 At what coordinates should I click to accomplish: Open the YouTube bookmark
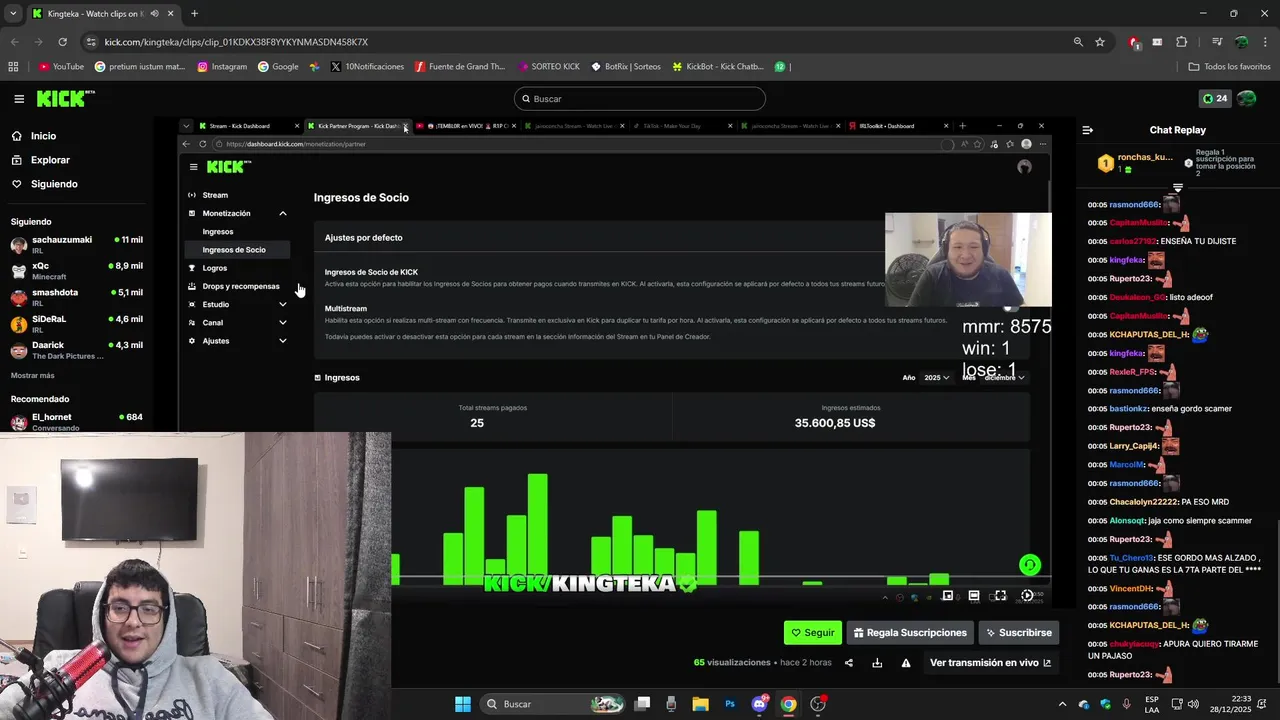pos(61,67)
